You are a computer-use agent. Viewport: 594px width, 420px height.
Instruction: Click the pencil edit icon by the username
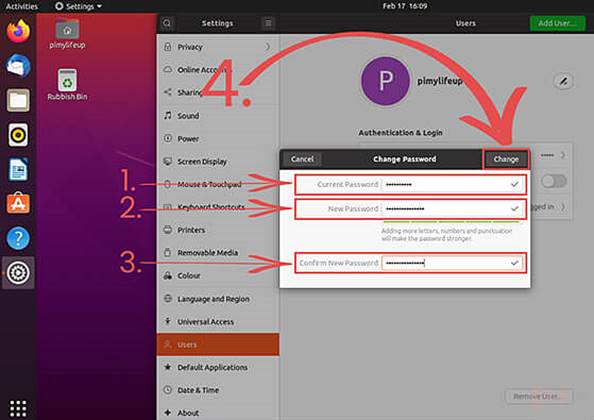coord(563,81)
